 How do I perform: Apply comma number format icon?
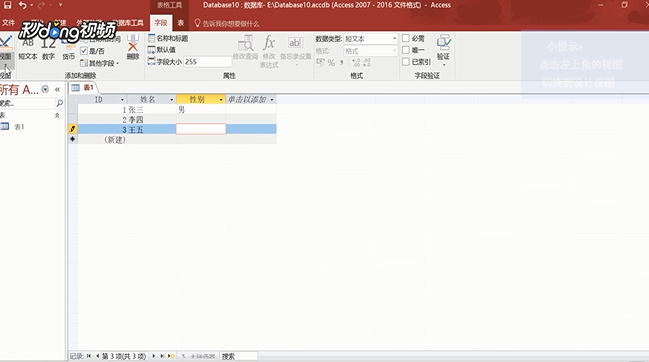(x=341, y=63)
